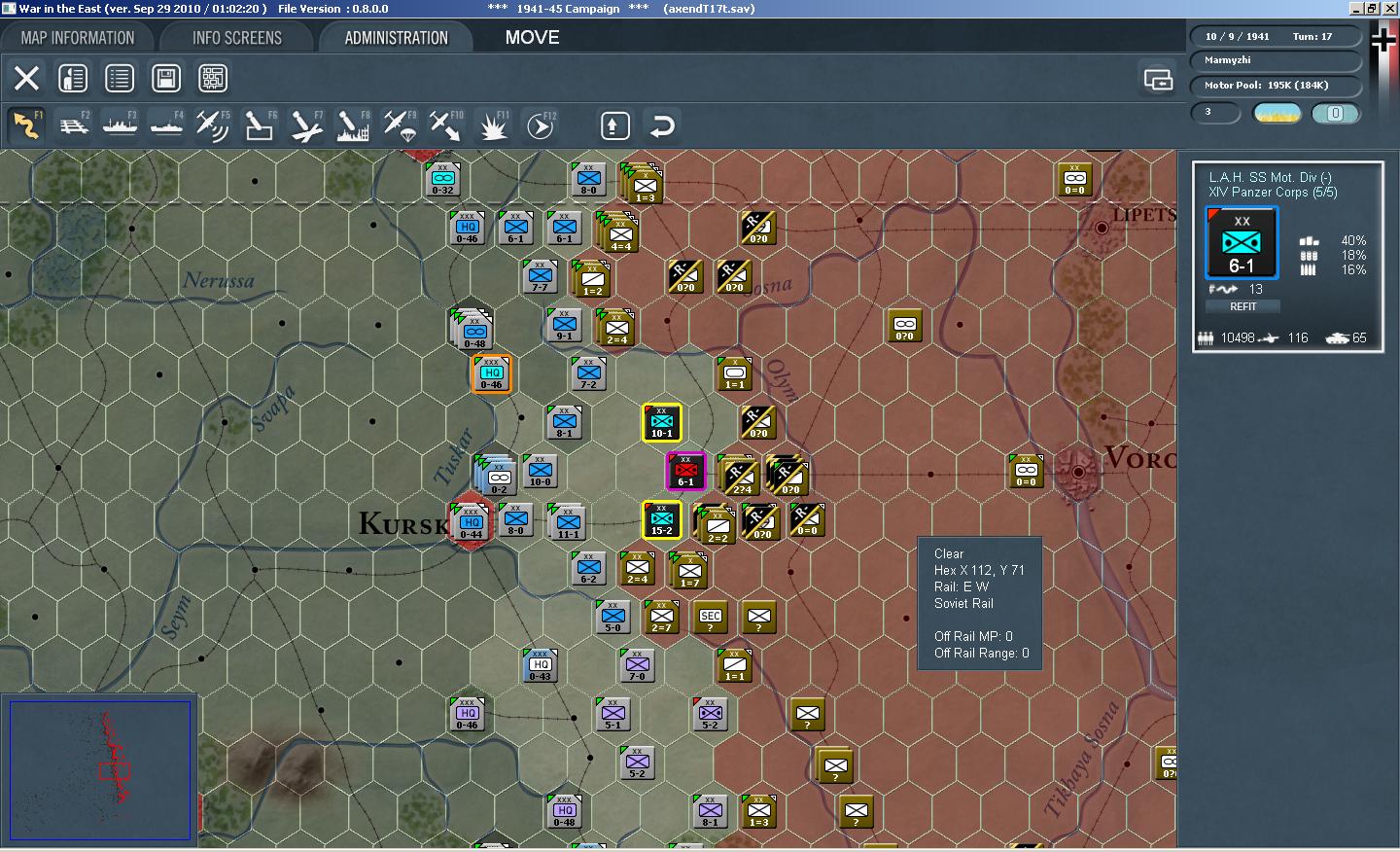Open the preferences icon next to X

73,78
